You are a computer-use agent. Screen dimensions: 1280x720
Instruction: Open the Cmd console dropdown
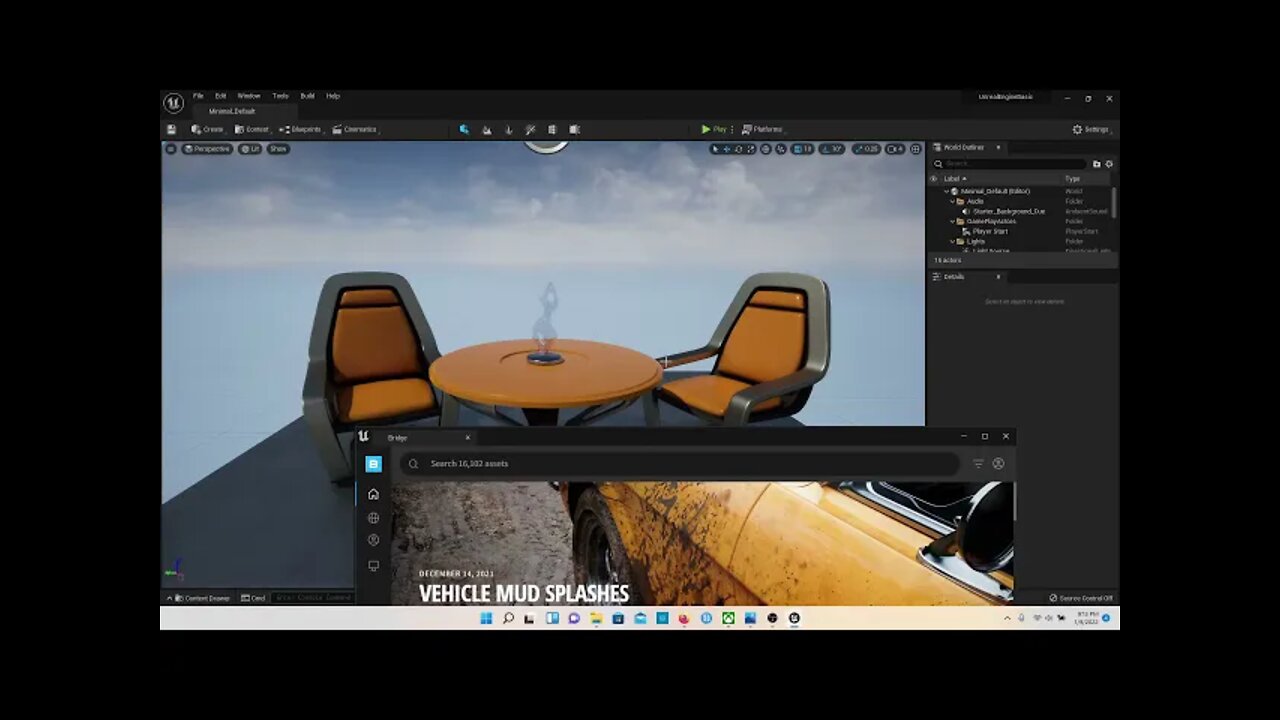point(254,598)
